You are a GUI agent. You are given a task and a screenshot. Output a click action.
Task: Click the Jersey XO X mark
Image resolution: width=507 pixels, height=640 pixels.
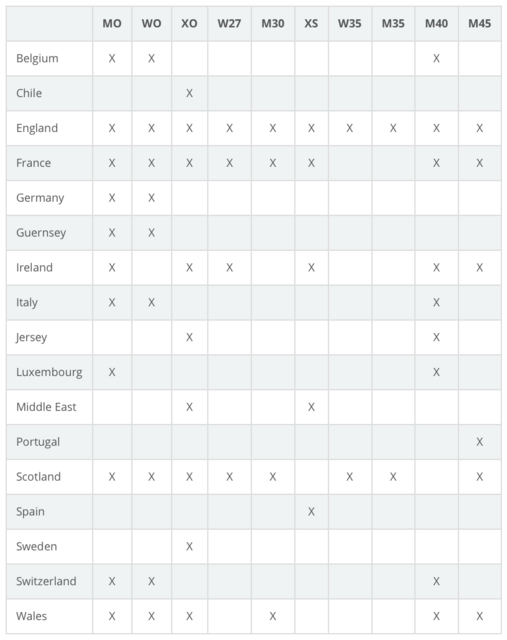point(189,338)
